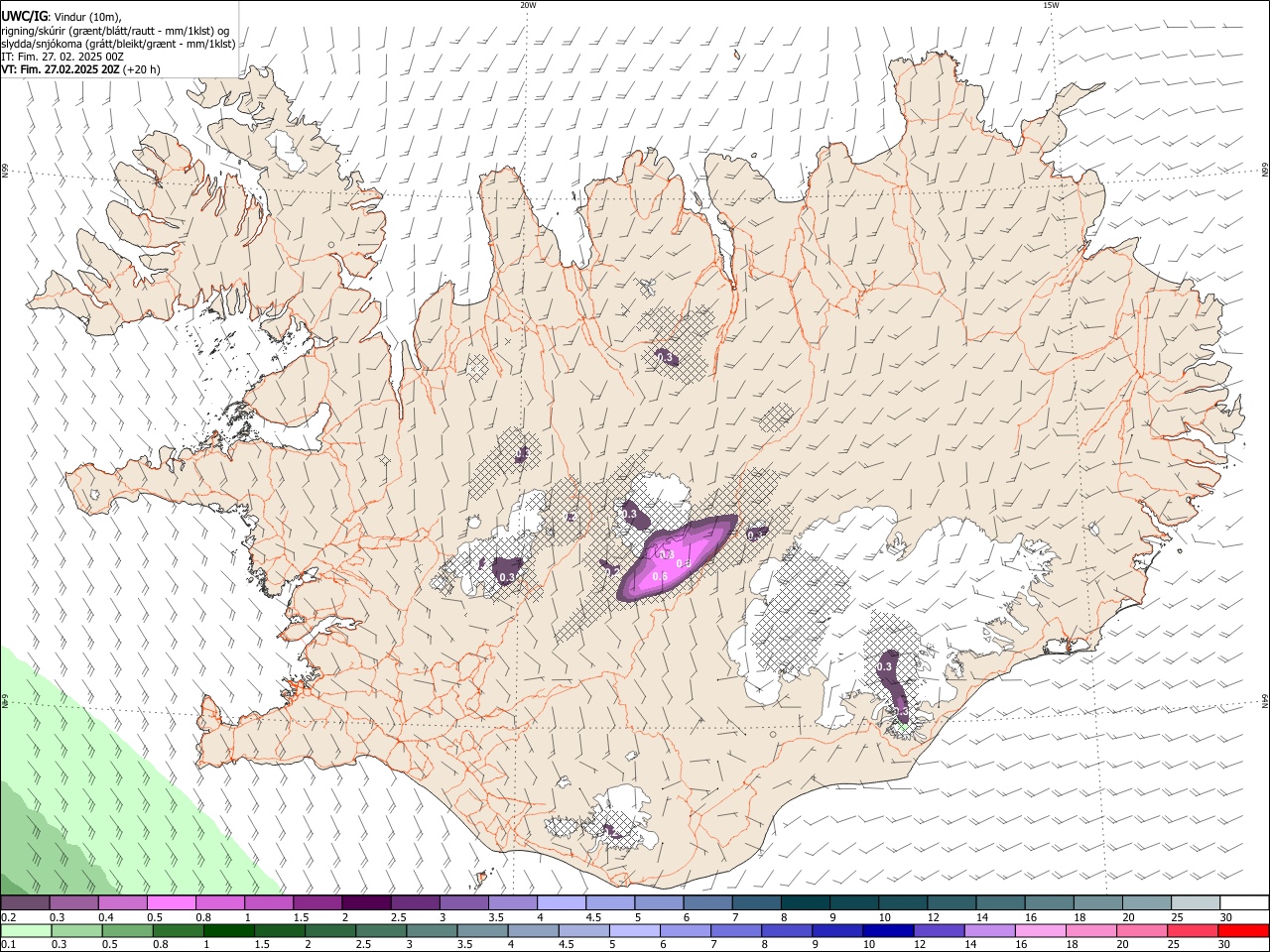Image resolution: width=1270 pixels, height=952 pixels.
Task: Click lower legend swatch between 2.5 and 3
Action: tap(380, 931)
